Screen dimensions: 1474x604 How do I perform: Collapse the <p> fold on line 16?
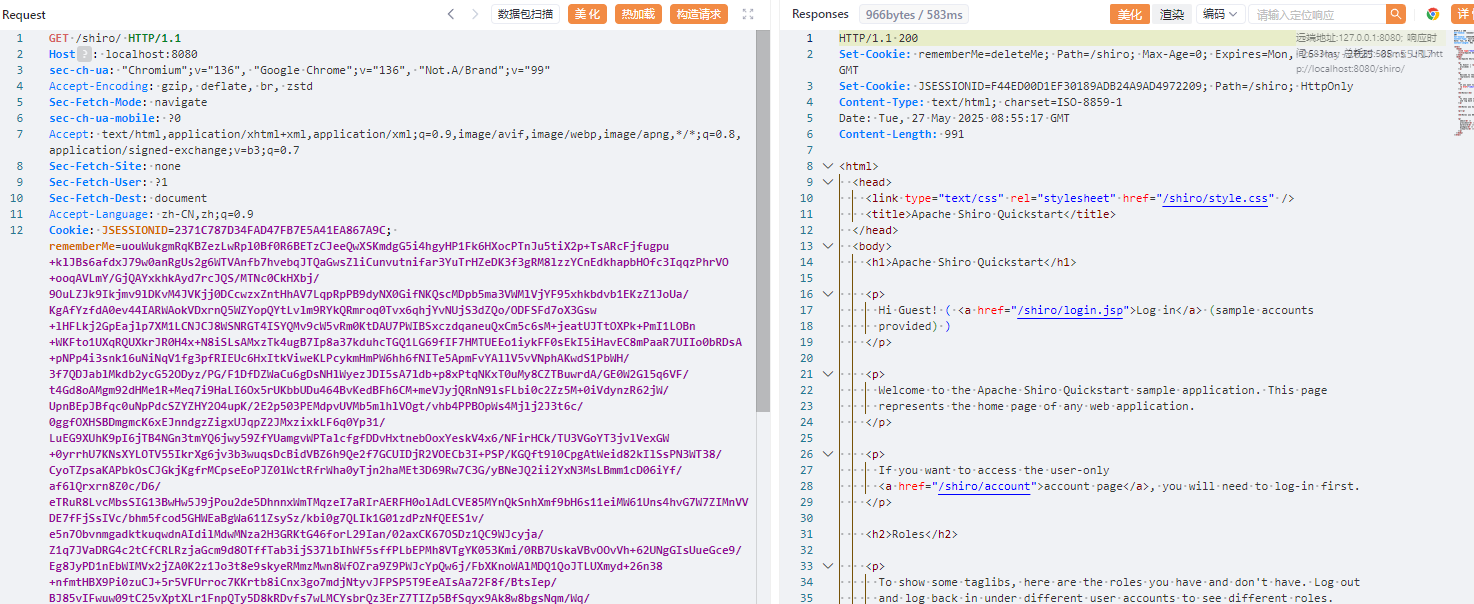tap(827, 294)
